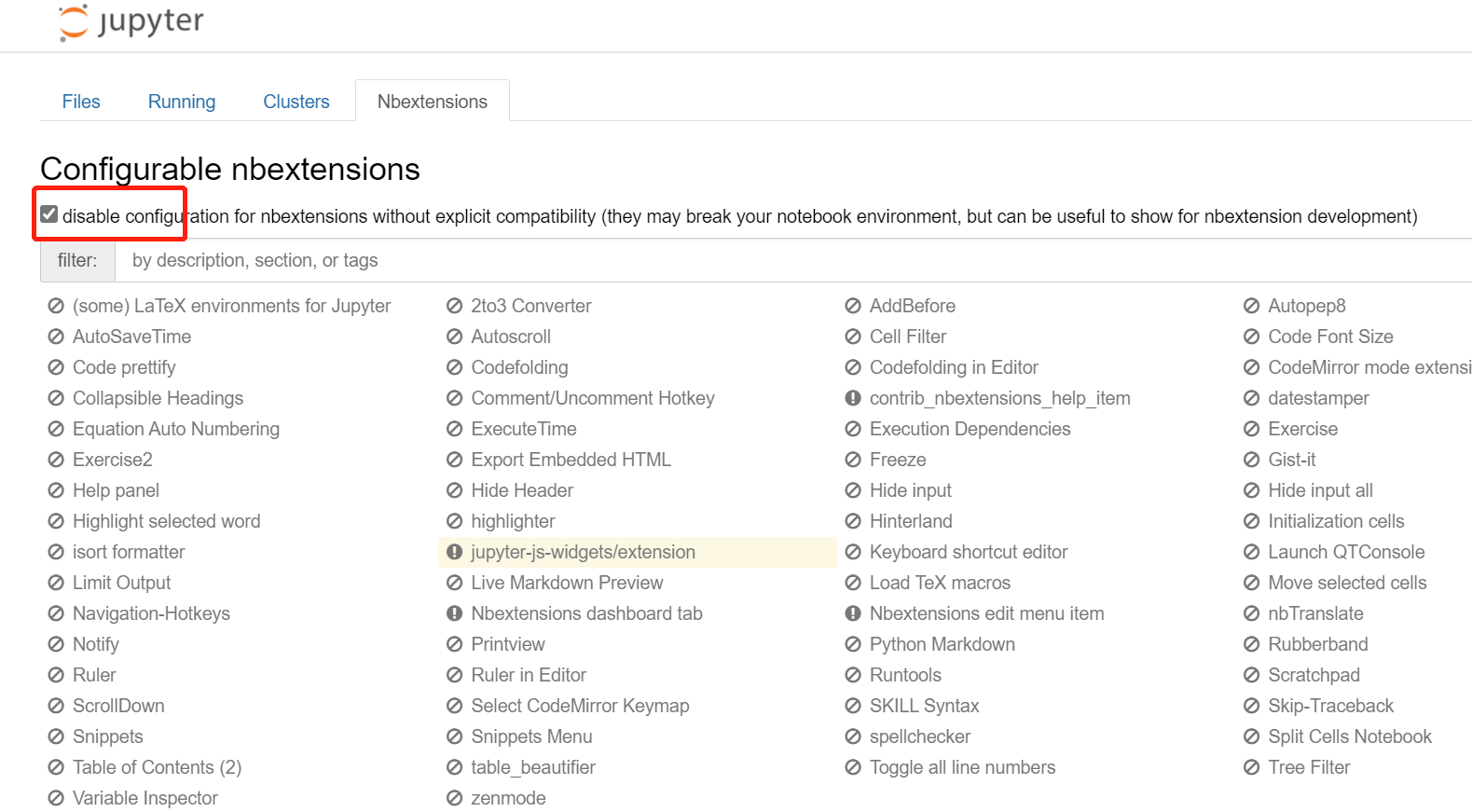Click the warning icon on Nbextensions dashboard tab
The image size is (1472, 812).
tap(454, 613)
